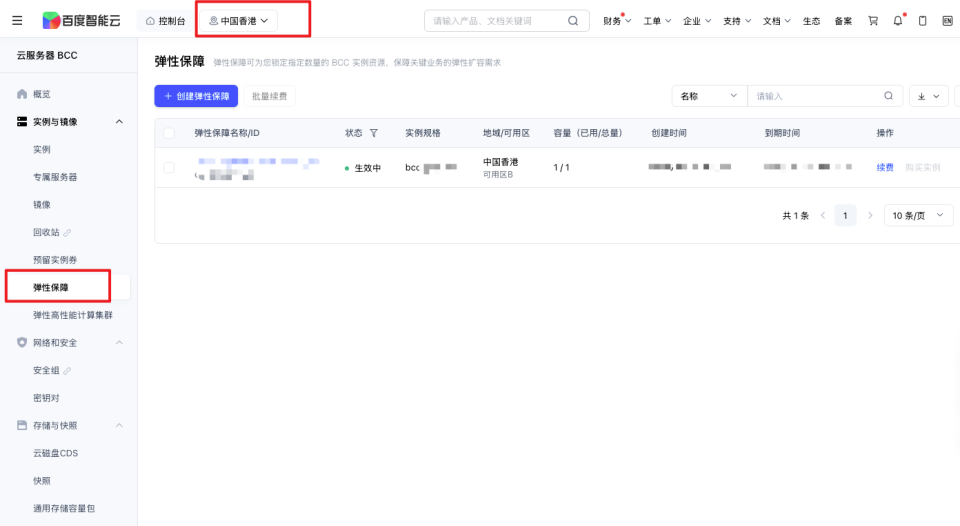Viewport: 960px width, 526px height.
Task: Open the 企业 menu
Action: click(697, 21)
